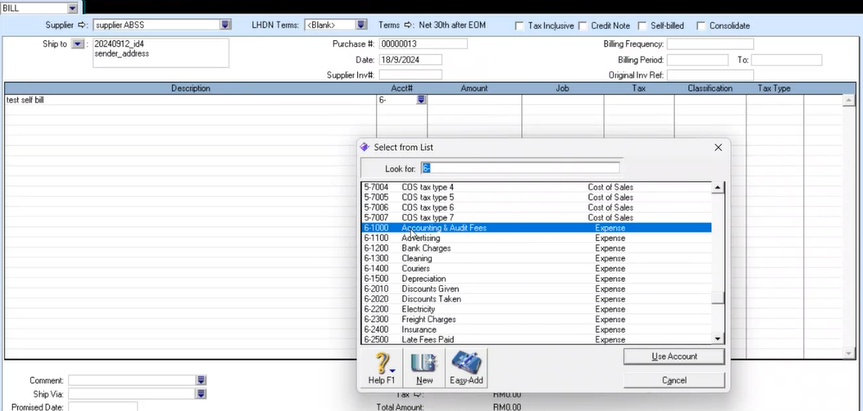Click the Easy-Add icon
The width and height of the screenshot is (863, 411).
click(465, 366)
